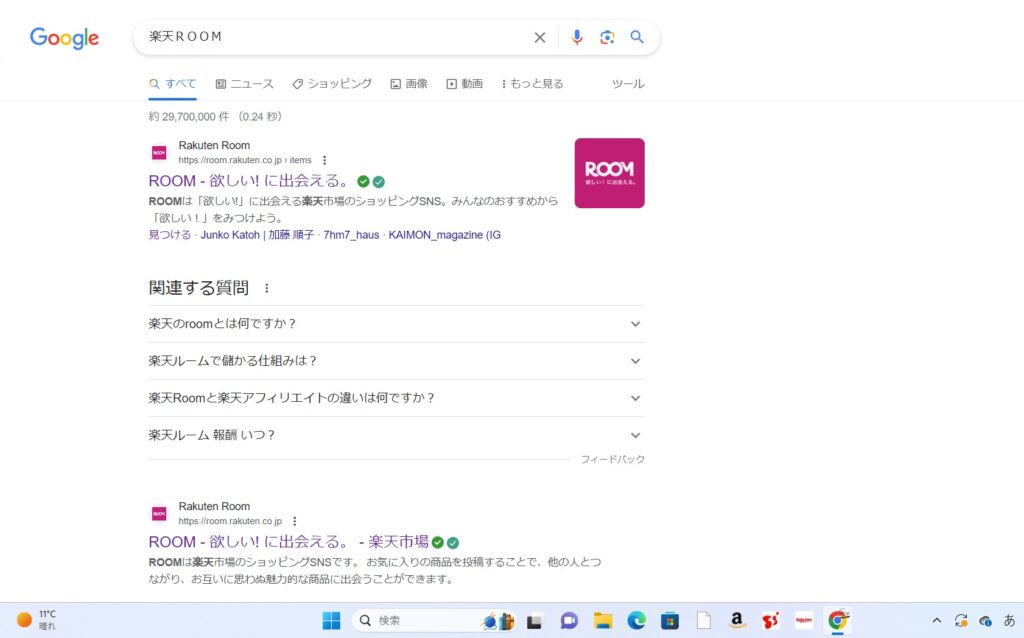Viewport: 1024px width, 638px height.
Task: Expand question 楽天のroomとは何ですか？
Action: [635, 324]
